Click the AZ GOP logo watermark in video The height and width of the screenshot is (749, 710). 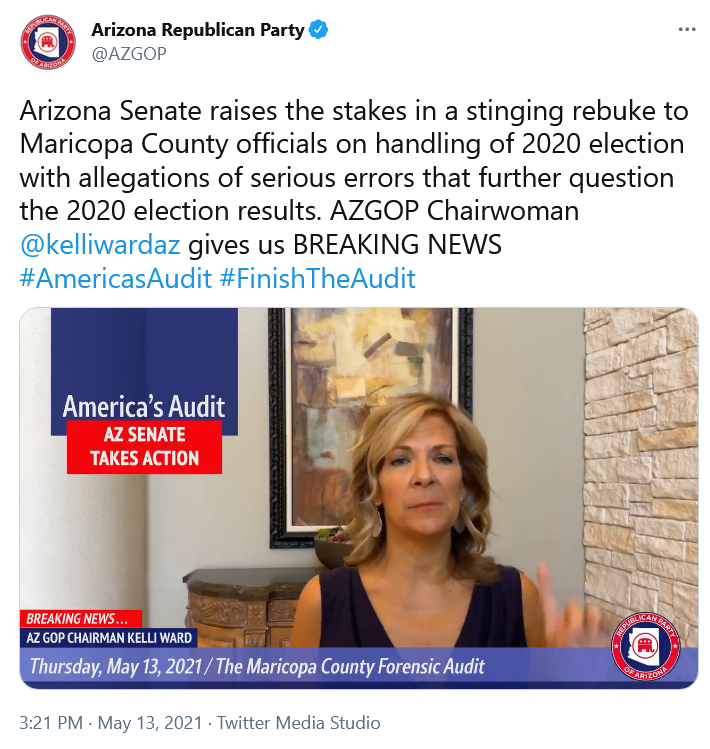click(646, 646)
